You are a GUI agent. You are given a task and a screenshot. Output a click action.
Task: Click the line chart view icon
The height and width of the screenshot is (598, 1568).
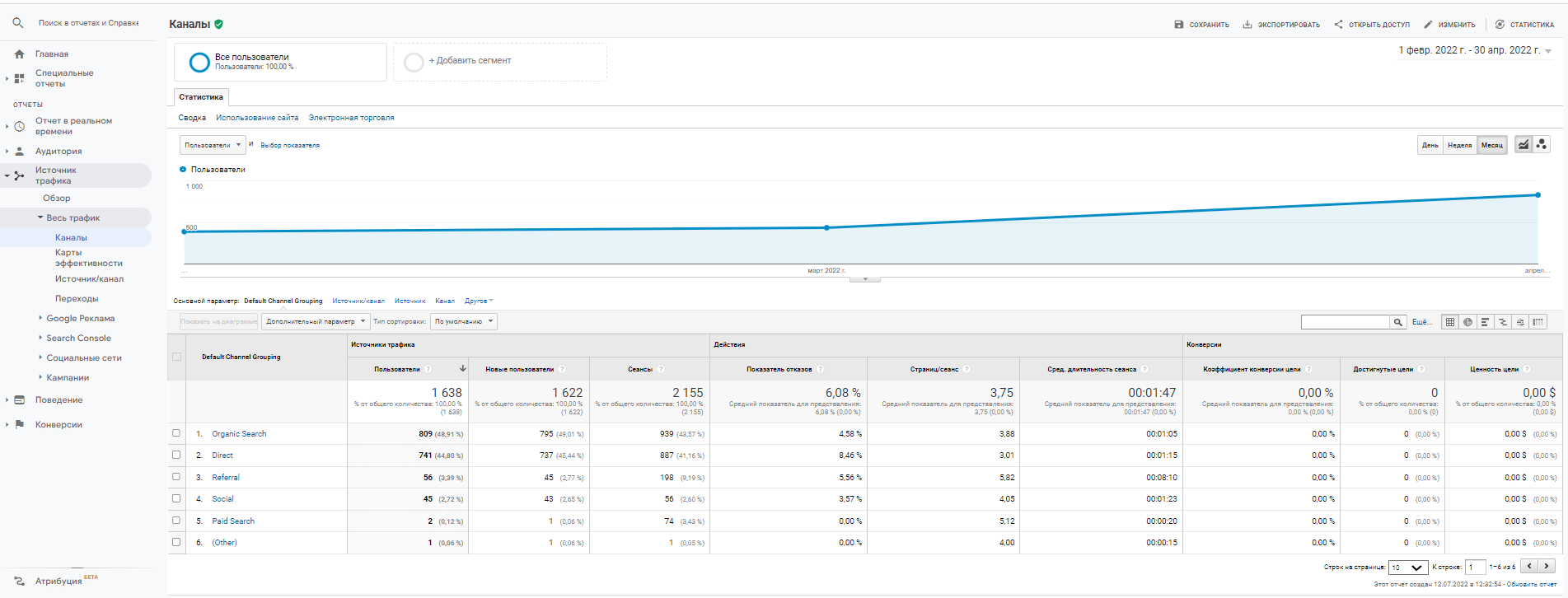pos(1524,145)
